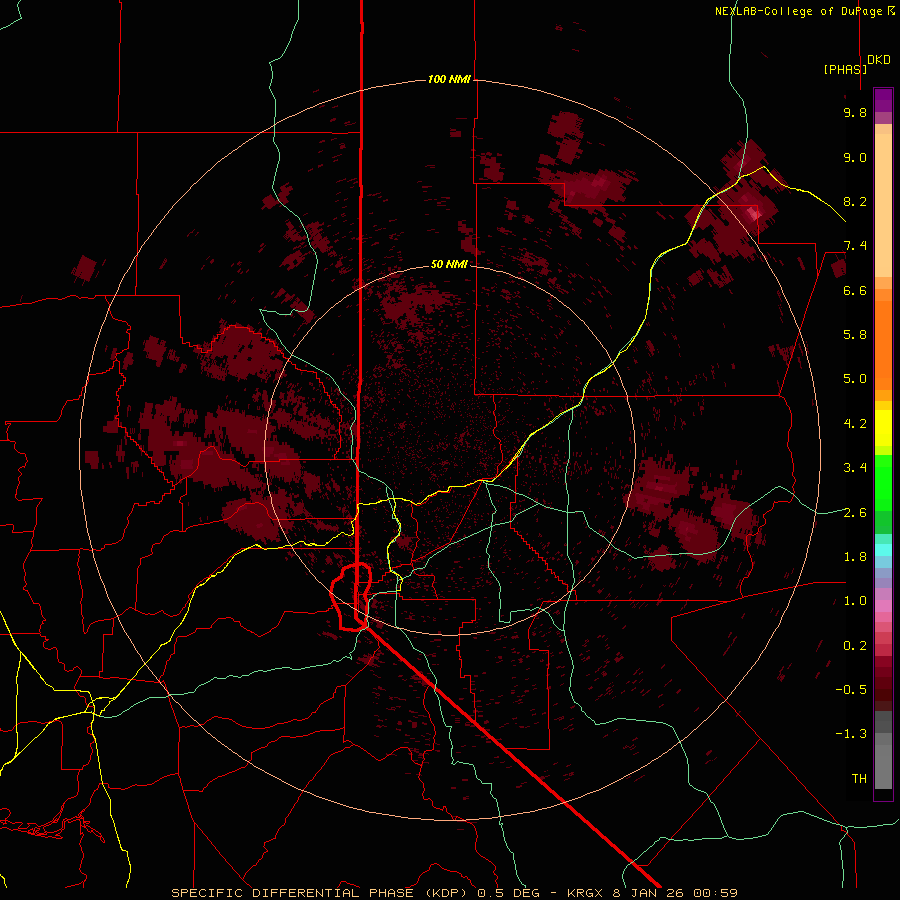Viewport: 900px width, 900px height.
Task: Select the 1.0 value on color scale
Action: click(855, 601)
